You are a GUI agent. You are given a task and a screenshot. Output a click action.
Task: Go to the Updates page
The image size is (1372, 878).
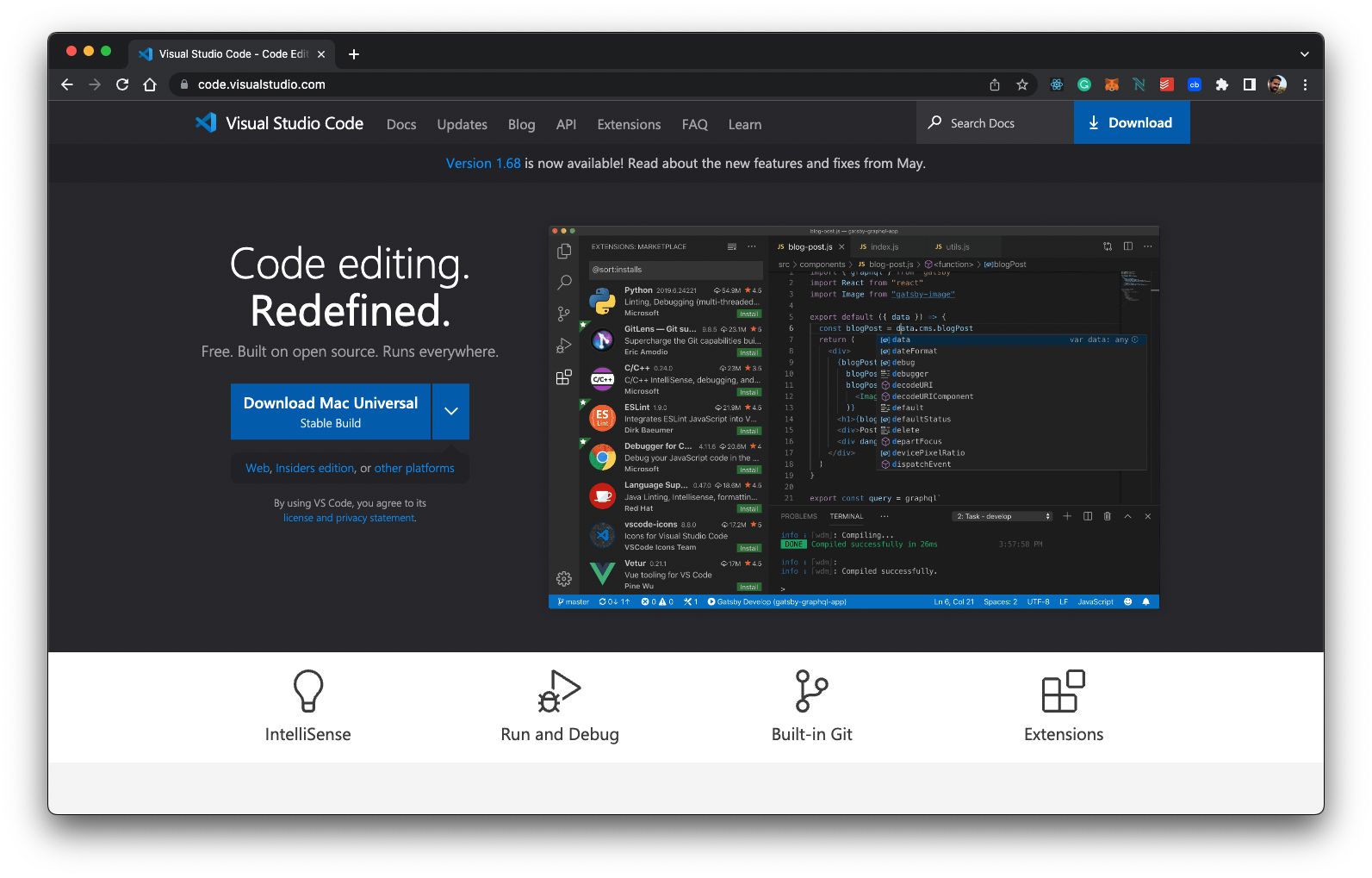(463, 124)
